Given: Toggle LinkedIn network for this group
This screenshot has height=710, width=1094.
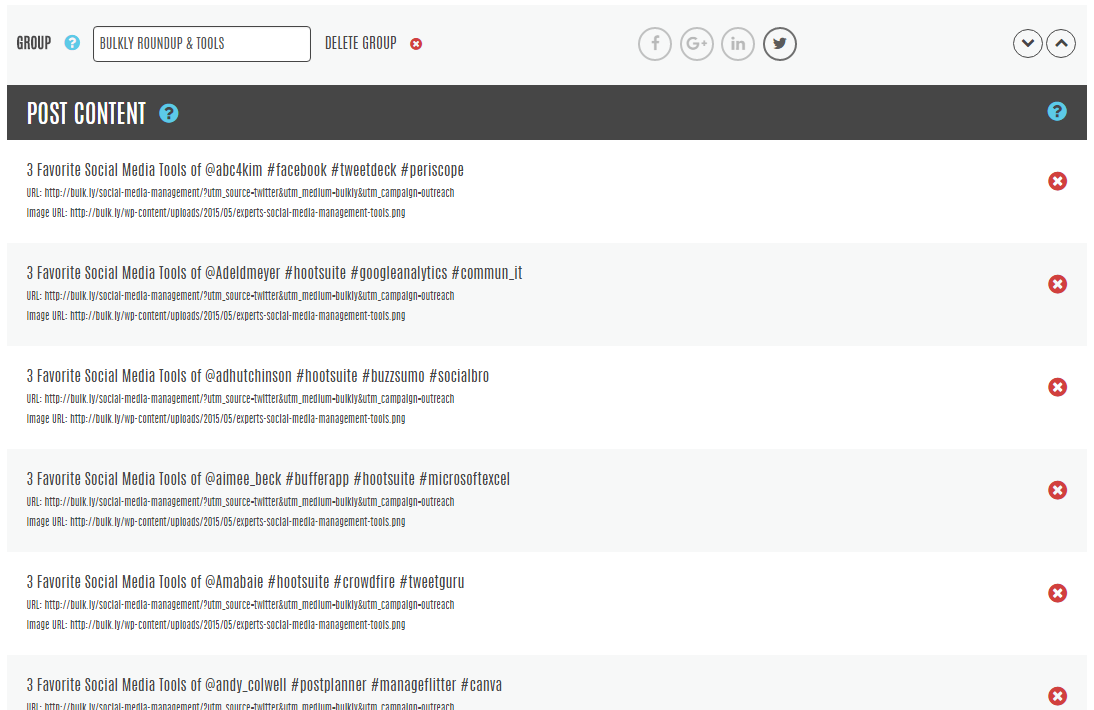Looking at the screenshot, I should click(738, 44).
